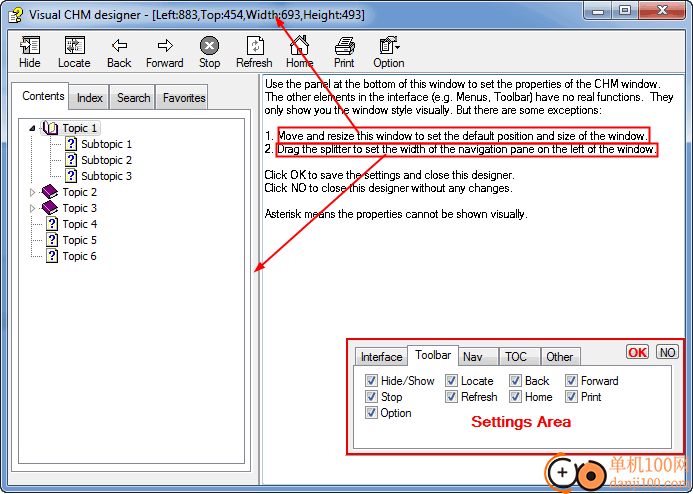Toggle the Back checkbox
This screenshot has height=494, width=693.
(x=515, y=380)
